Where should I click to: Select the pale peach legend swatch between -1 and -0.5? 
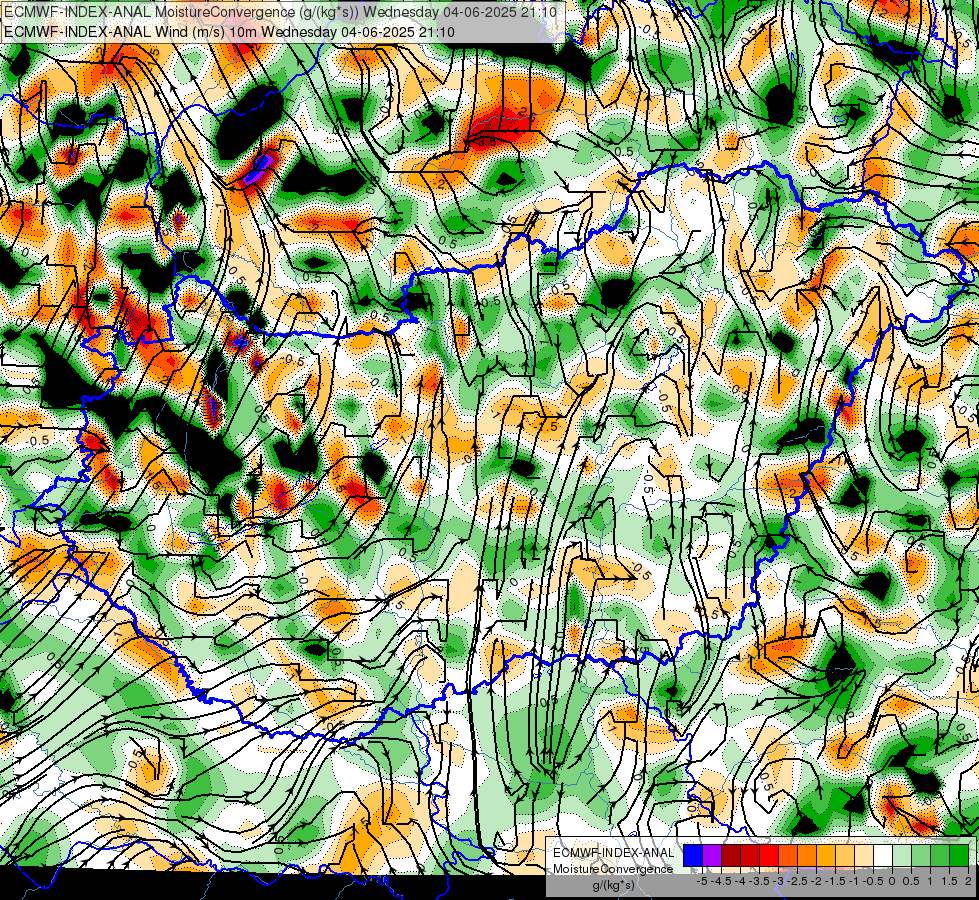pos(864,856)
